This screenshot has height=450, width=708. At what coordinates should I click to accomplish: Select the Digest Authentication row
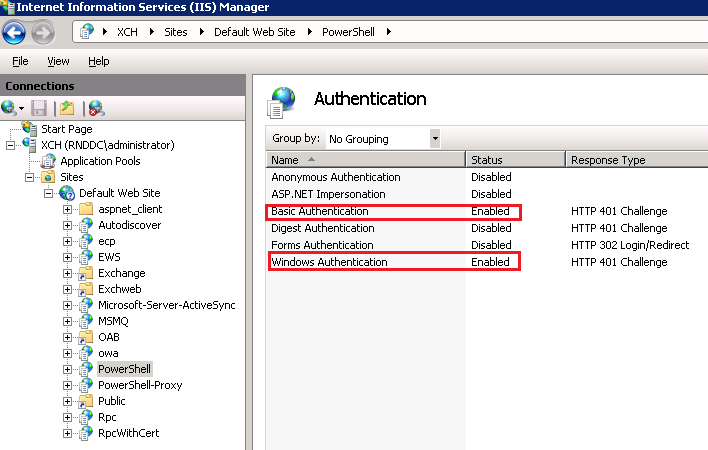(x=487, y=228)
